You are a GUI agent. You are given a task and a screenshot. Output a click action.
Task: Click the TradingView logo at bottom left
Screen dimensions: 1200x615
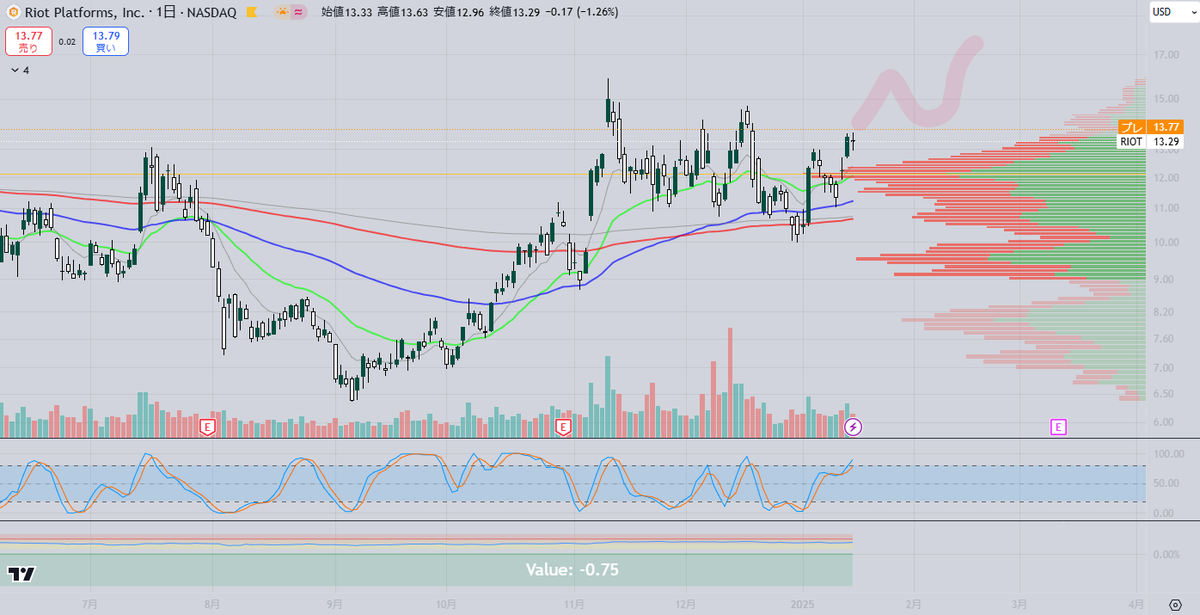[x=22, y=574]
